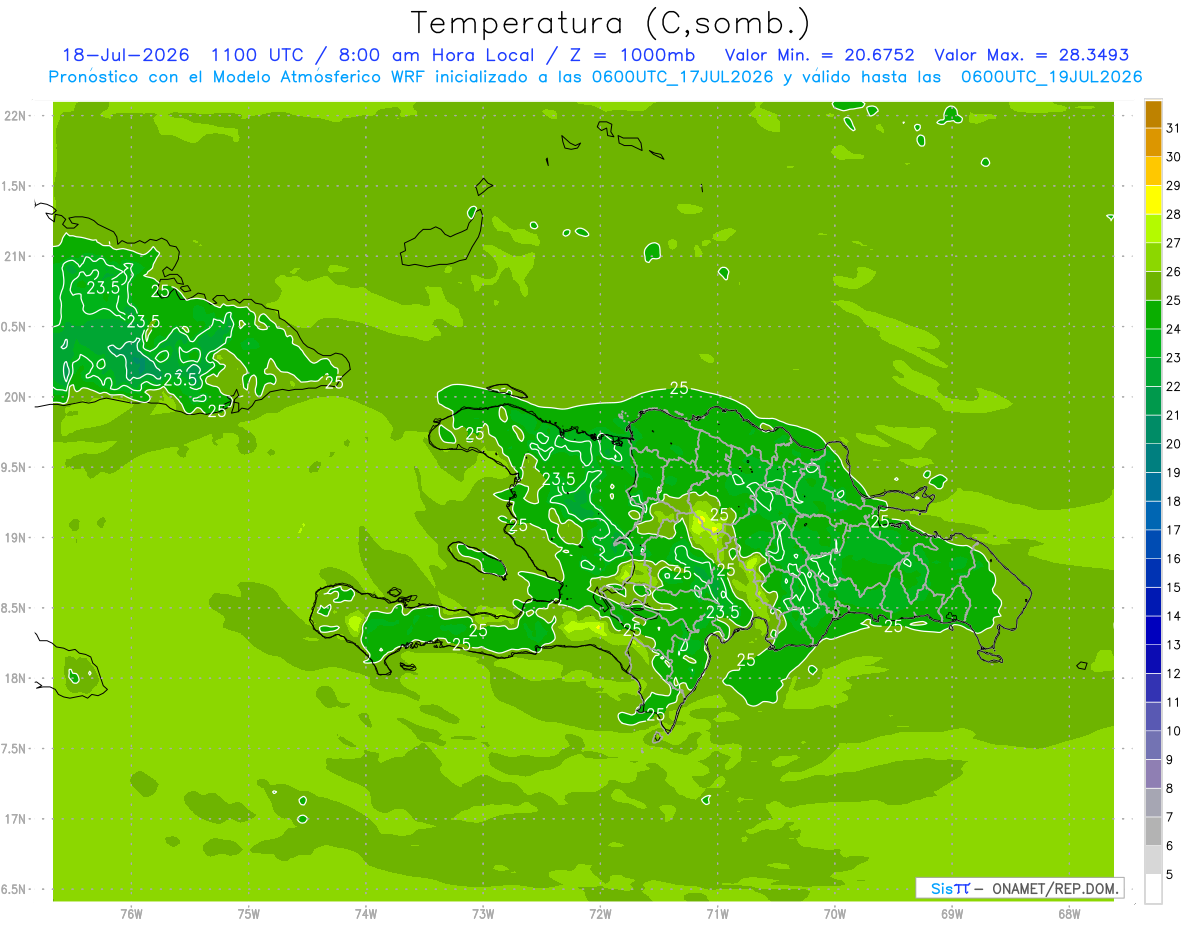Click the '71W' longitude label
Image resolution: width=1200 pixels, height=927 pixels.
coord(717,914)
